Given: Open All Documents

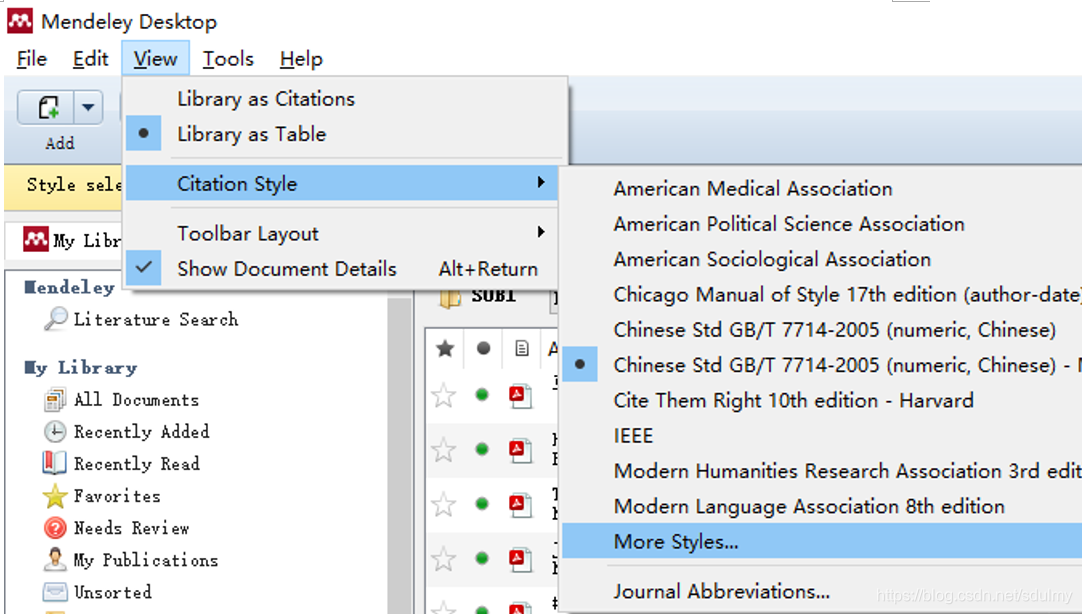Looking at the screenshot, I should [136, 399].
